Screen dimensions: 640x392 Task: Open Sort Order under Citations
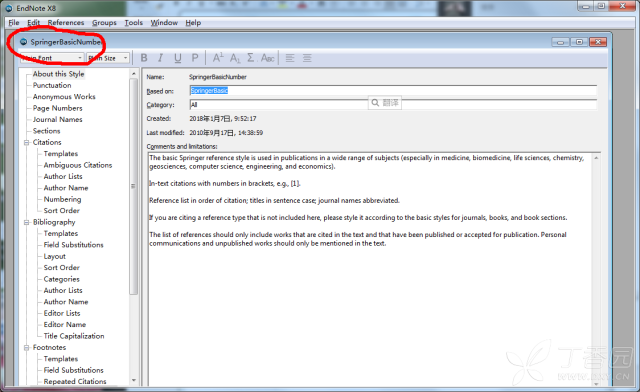[62, 211]
